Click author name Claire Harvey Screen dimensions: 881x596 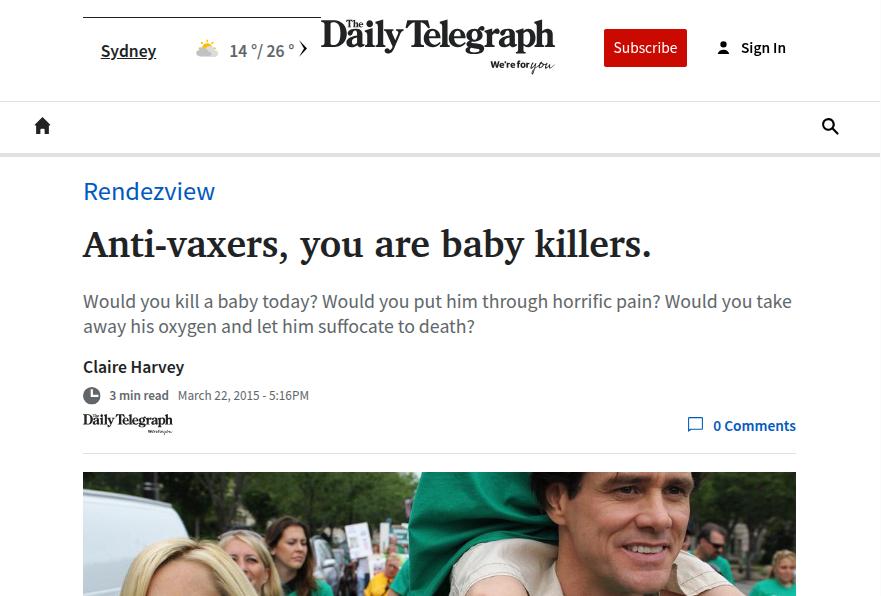(x=134, y=367)
